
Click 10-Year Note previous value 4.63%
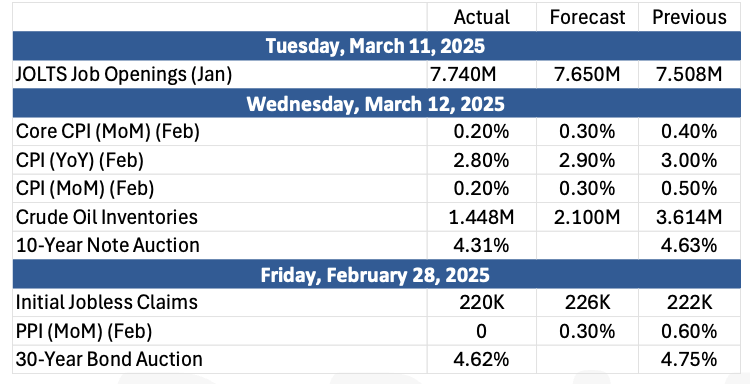tap(689, 246)
